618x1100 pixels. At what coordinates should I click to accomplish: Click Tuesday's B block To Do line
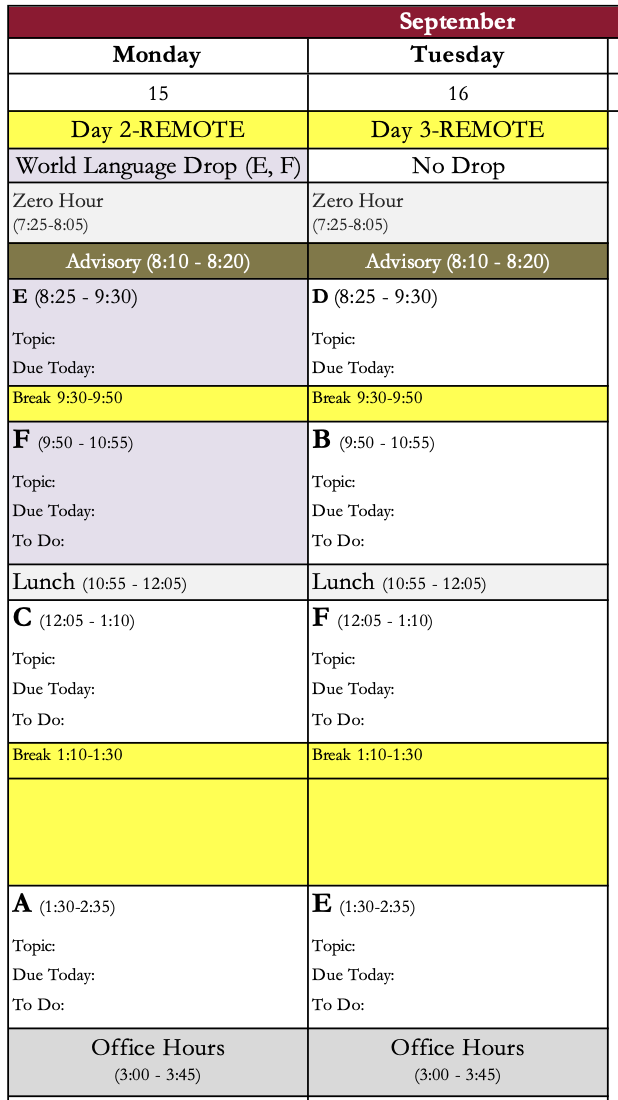pos(338,541)
